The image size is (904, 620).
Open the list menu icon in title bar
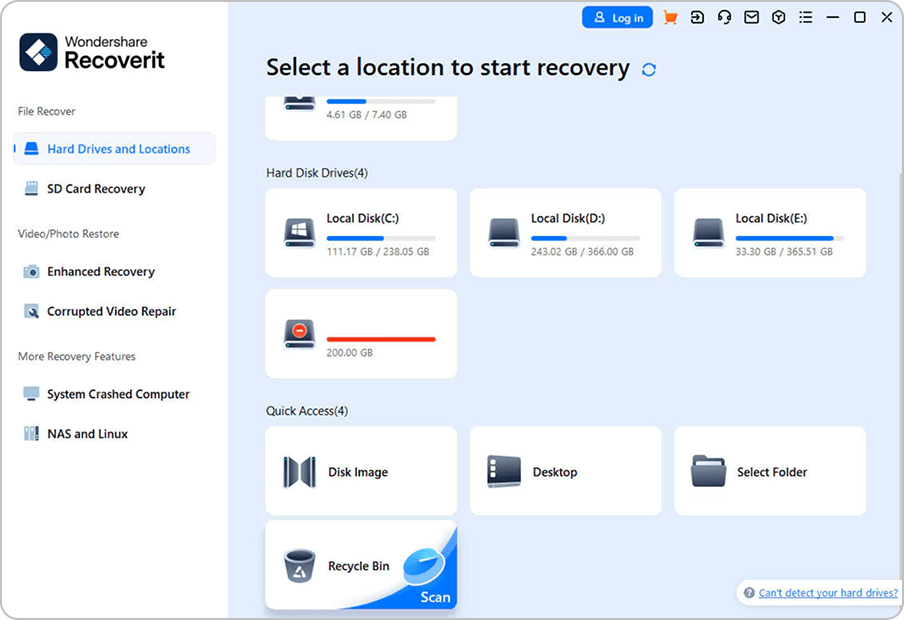point(805,17)
